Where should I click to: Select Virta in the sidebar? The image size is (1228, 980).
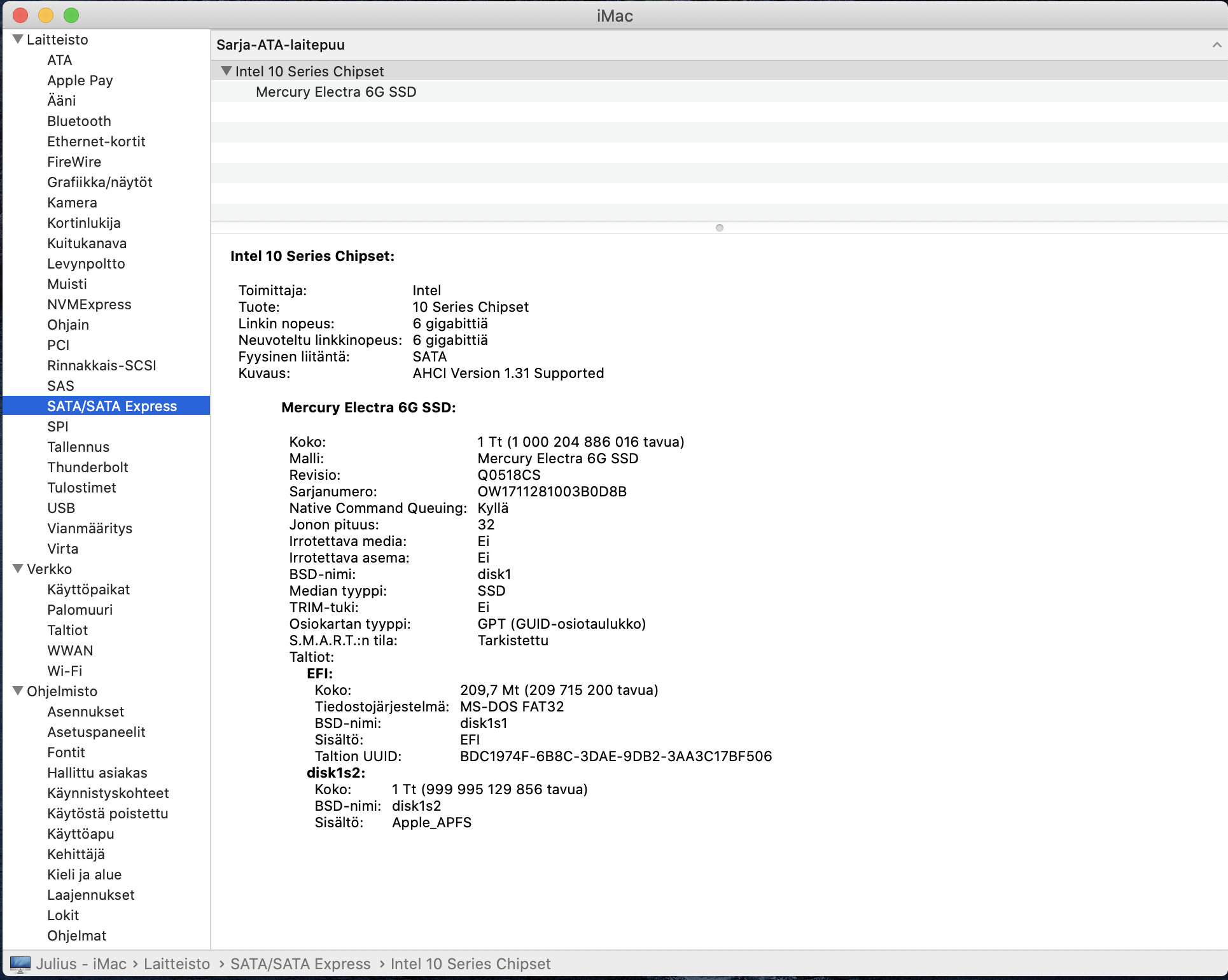tap(63, 549)
